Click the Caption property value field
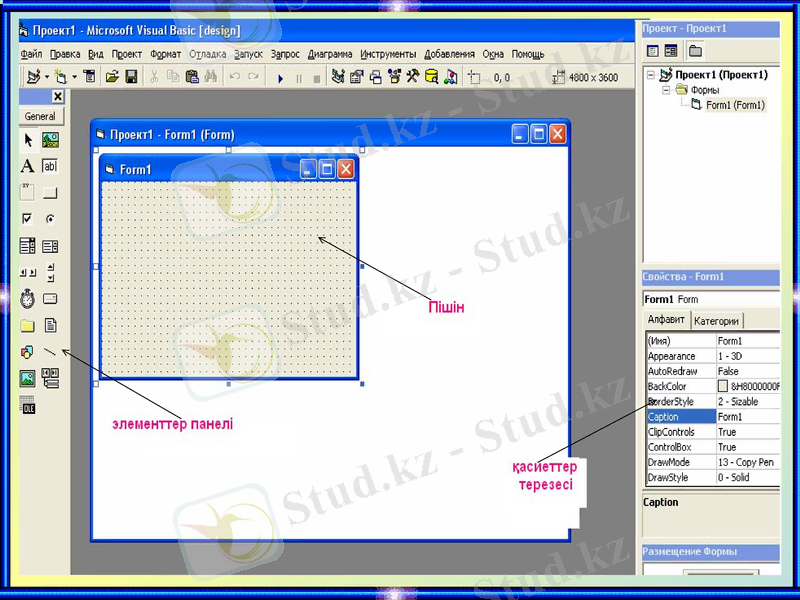Image resolution: width=800 pixels, height=600 pixels. pyautogui.click(x=747, y=417)
